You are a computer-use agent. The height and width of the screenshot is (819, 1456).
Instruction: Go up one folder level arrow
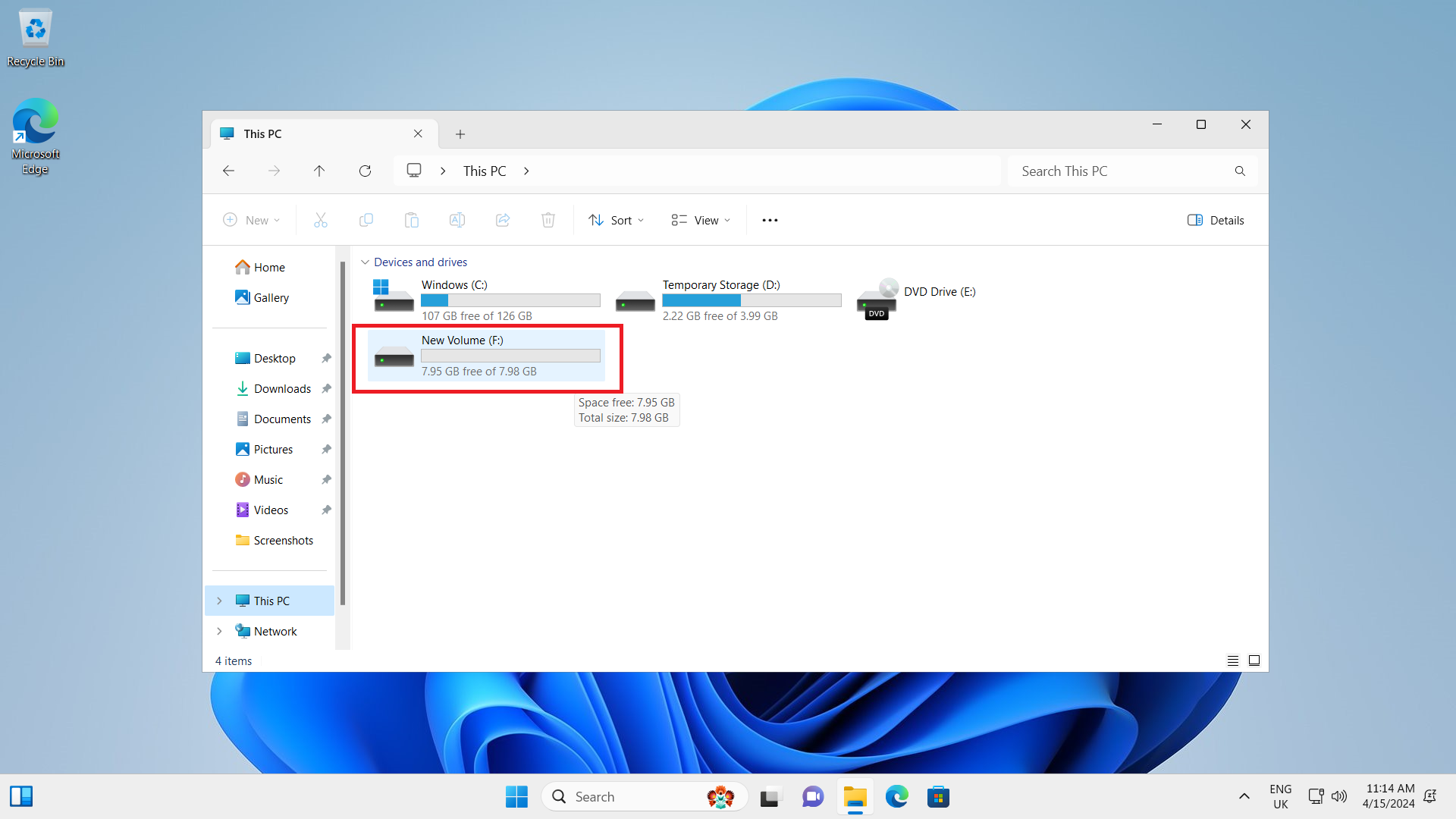point(319,171)
